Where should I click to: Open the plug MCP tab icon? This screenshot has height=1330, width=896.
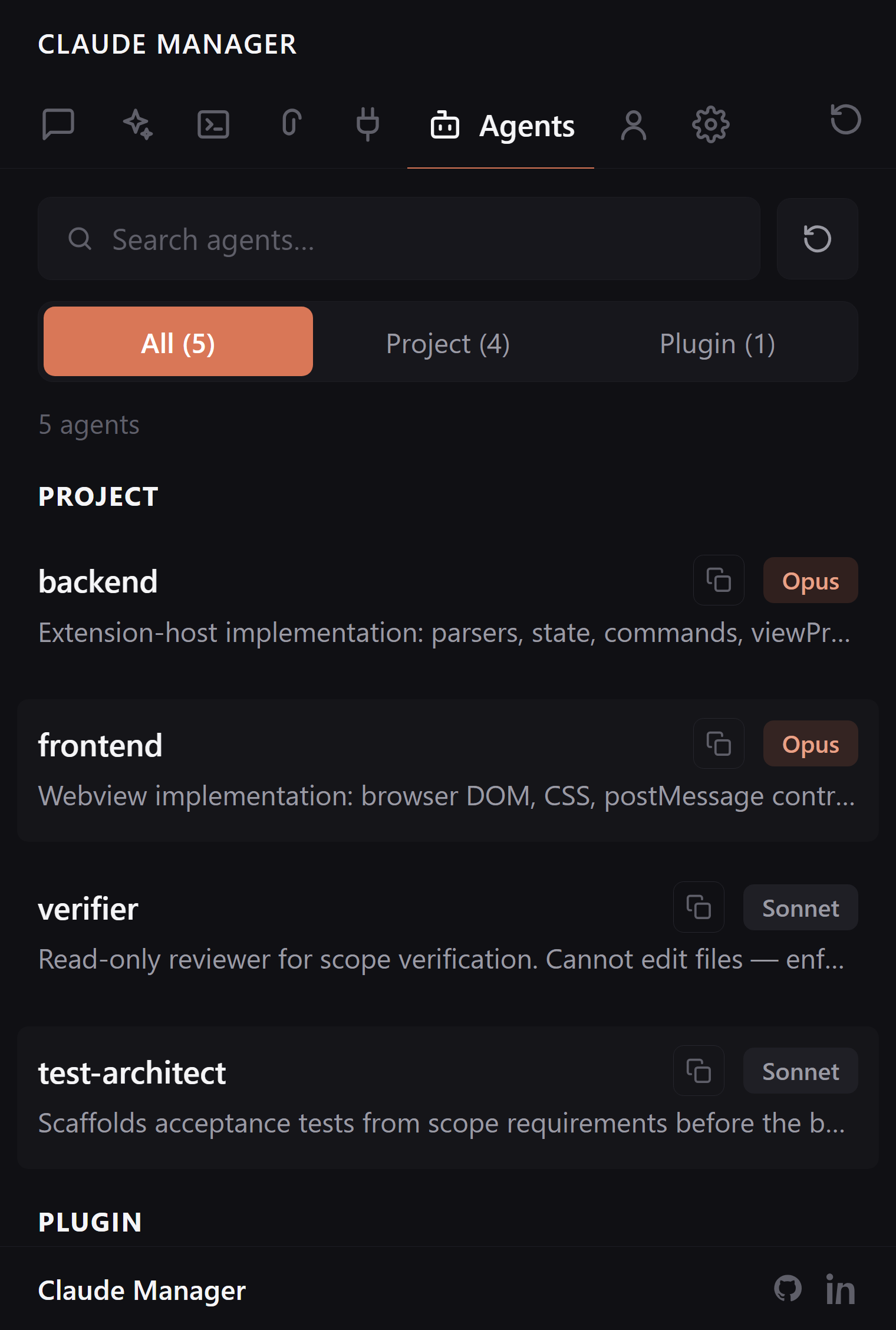tap(368, 124)
